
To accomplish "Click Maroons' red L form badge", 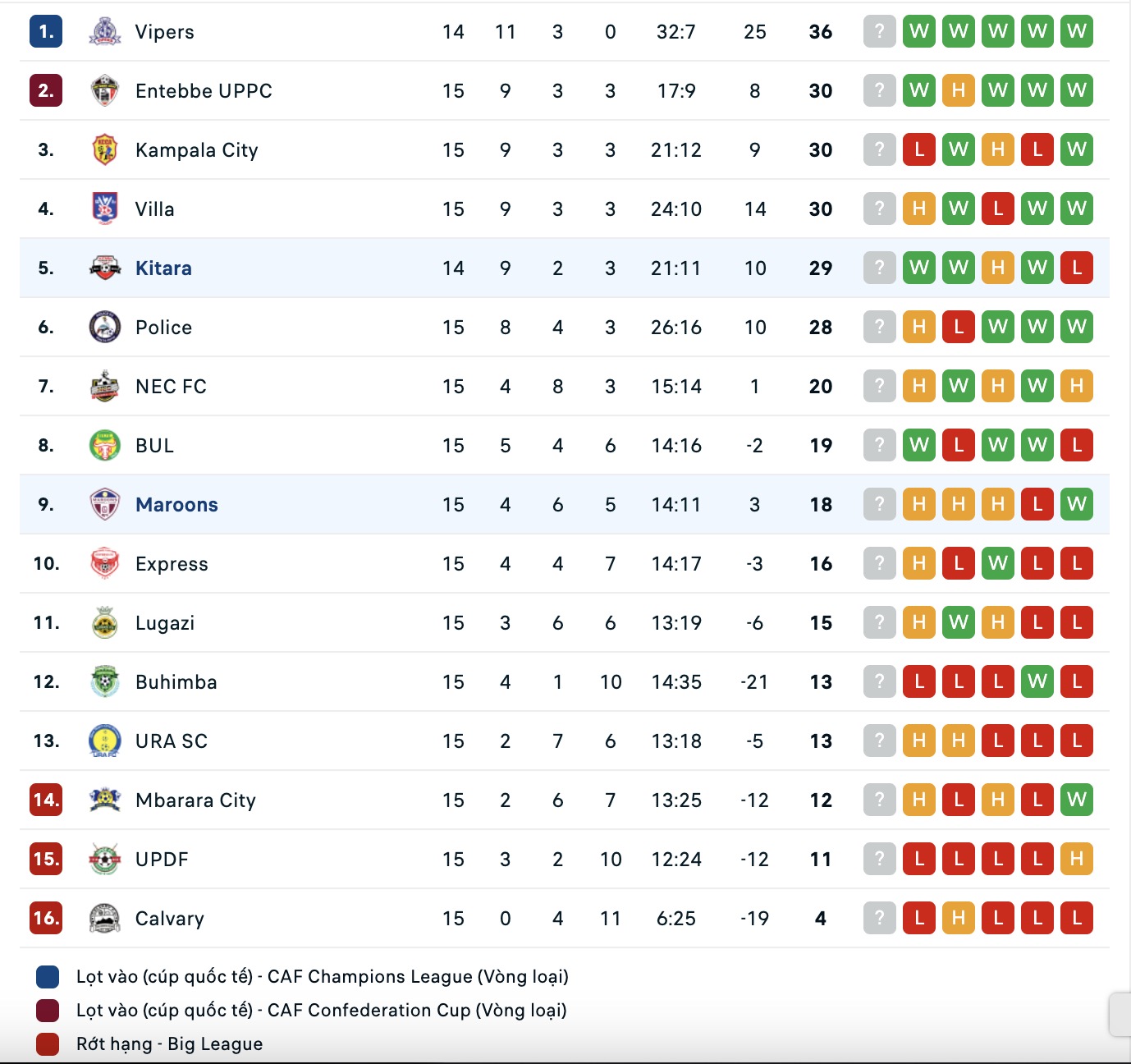I will click(x=1037, y=505).
